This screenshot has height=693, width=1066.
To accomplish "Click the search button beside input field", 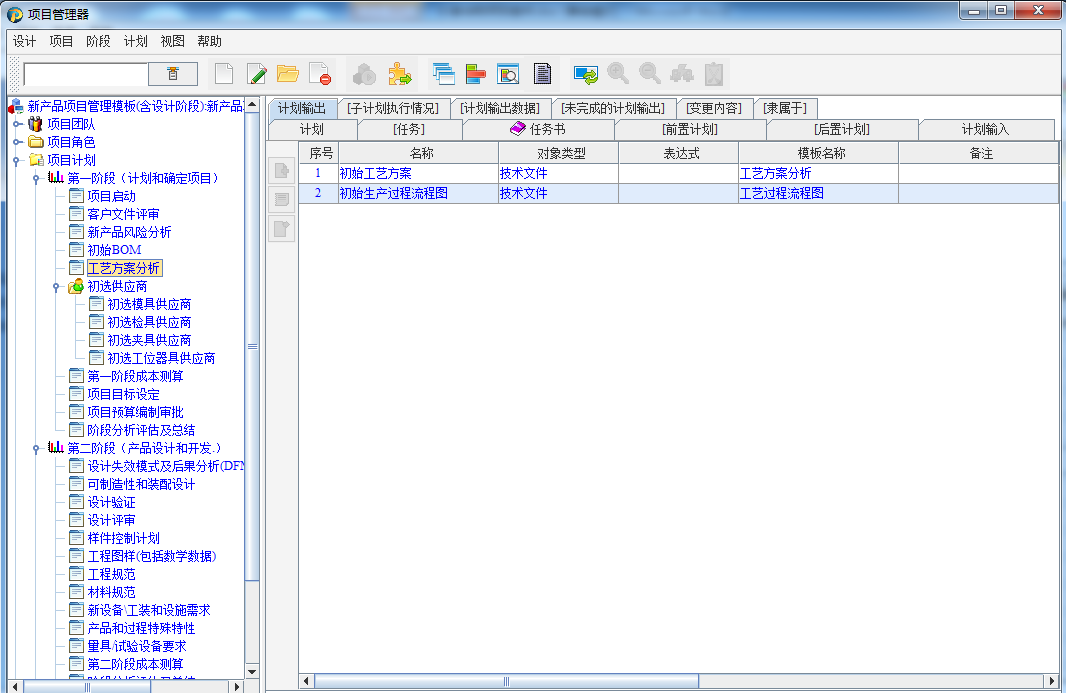I will tap(172, 74).
